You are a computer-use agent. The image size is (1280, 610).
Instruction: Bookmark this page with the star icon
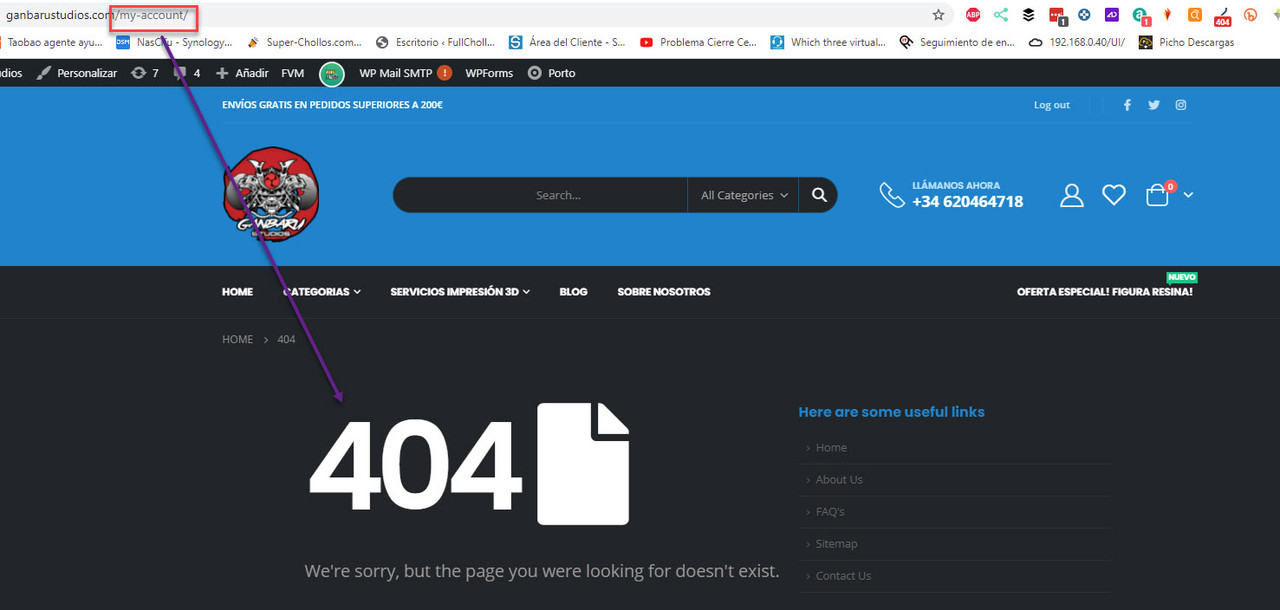[938, 15]
